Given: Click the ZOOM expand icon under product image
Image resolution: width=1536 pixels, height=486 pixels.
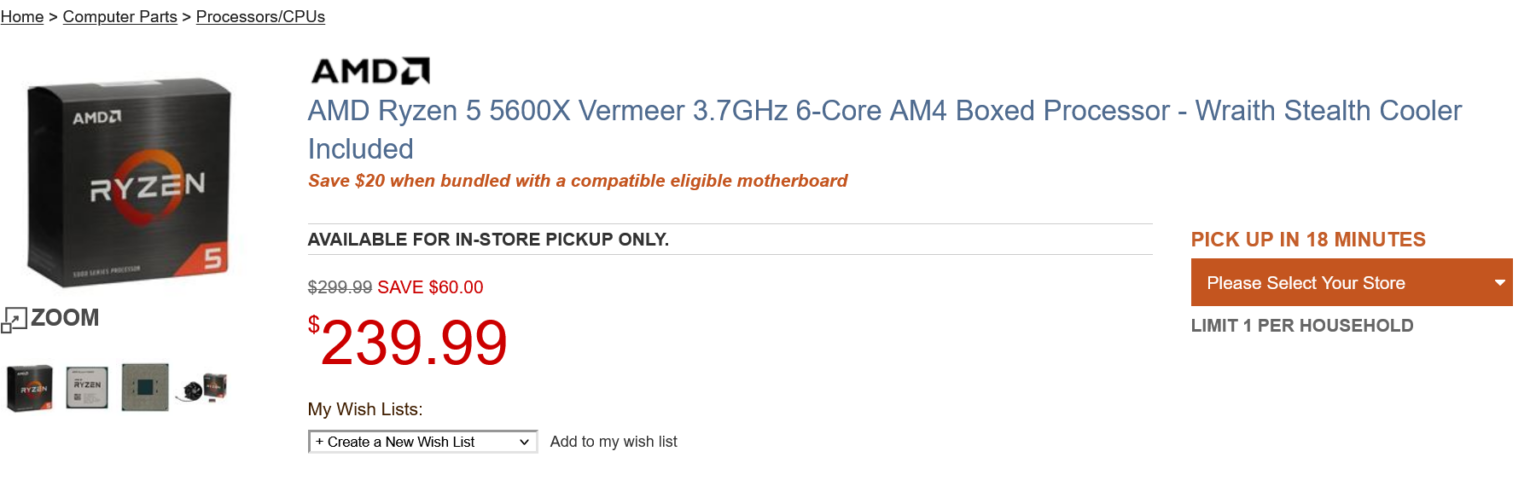Looking at the screenshot, I should click(x=14, y=319).
